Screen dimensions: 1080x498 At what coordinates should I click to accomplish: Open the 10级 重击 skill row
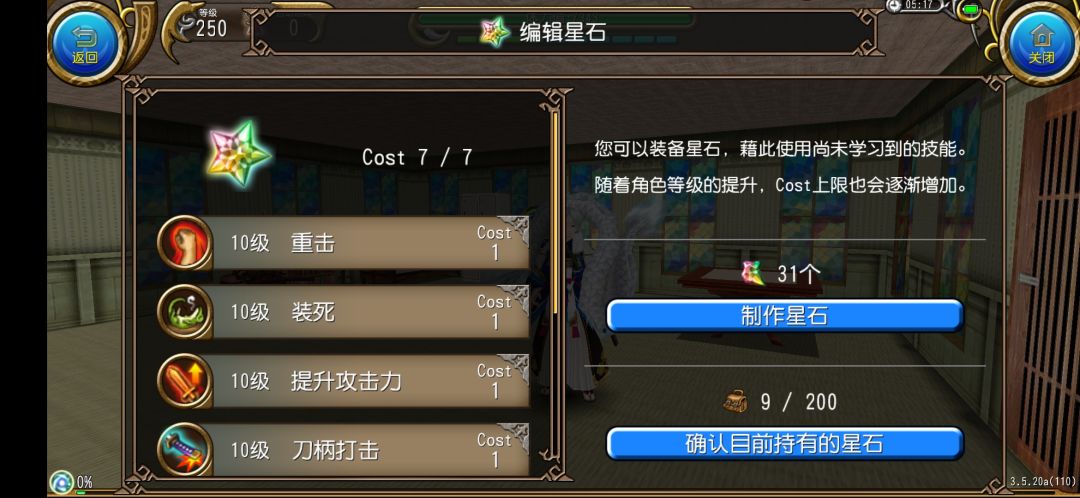click(x=343, y=242)
